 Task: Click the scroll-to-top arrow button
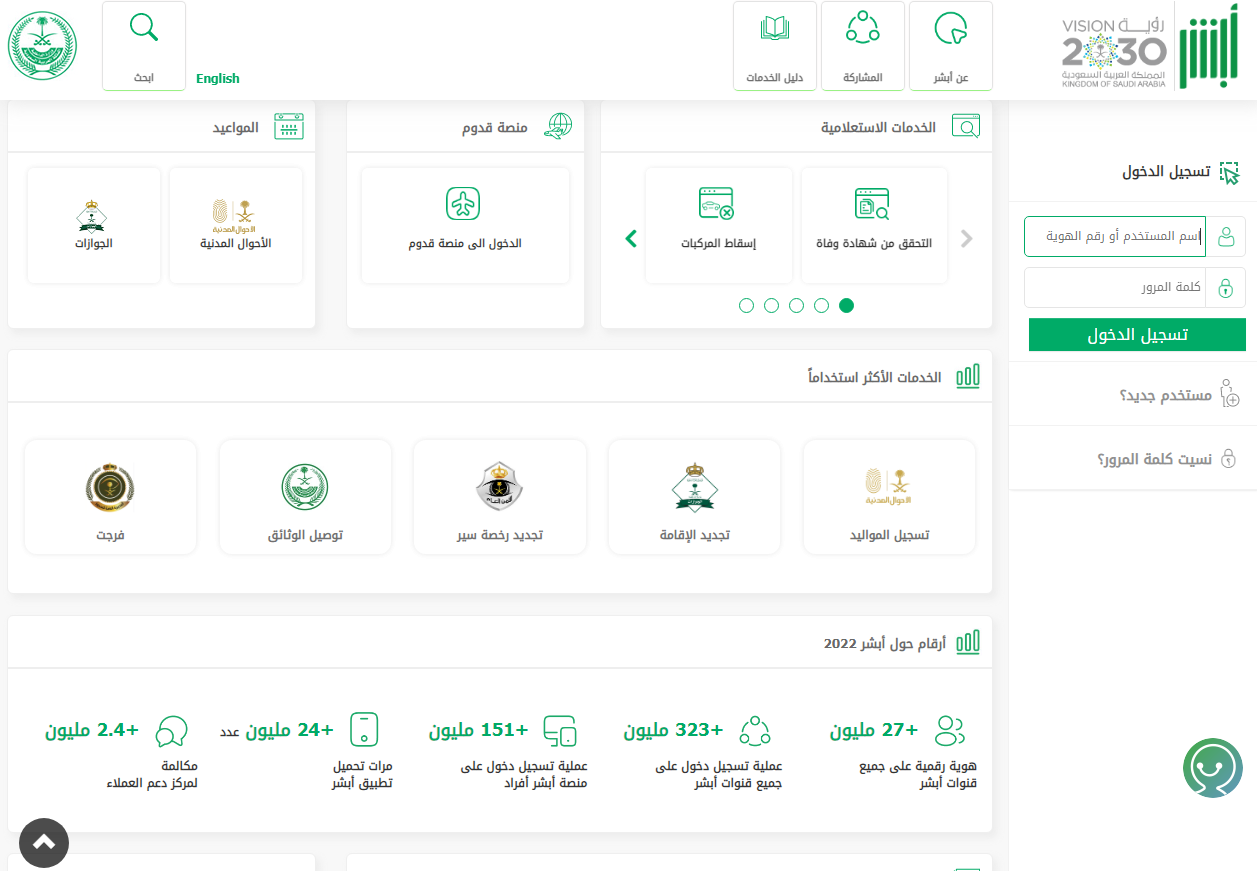pos(44,843)
